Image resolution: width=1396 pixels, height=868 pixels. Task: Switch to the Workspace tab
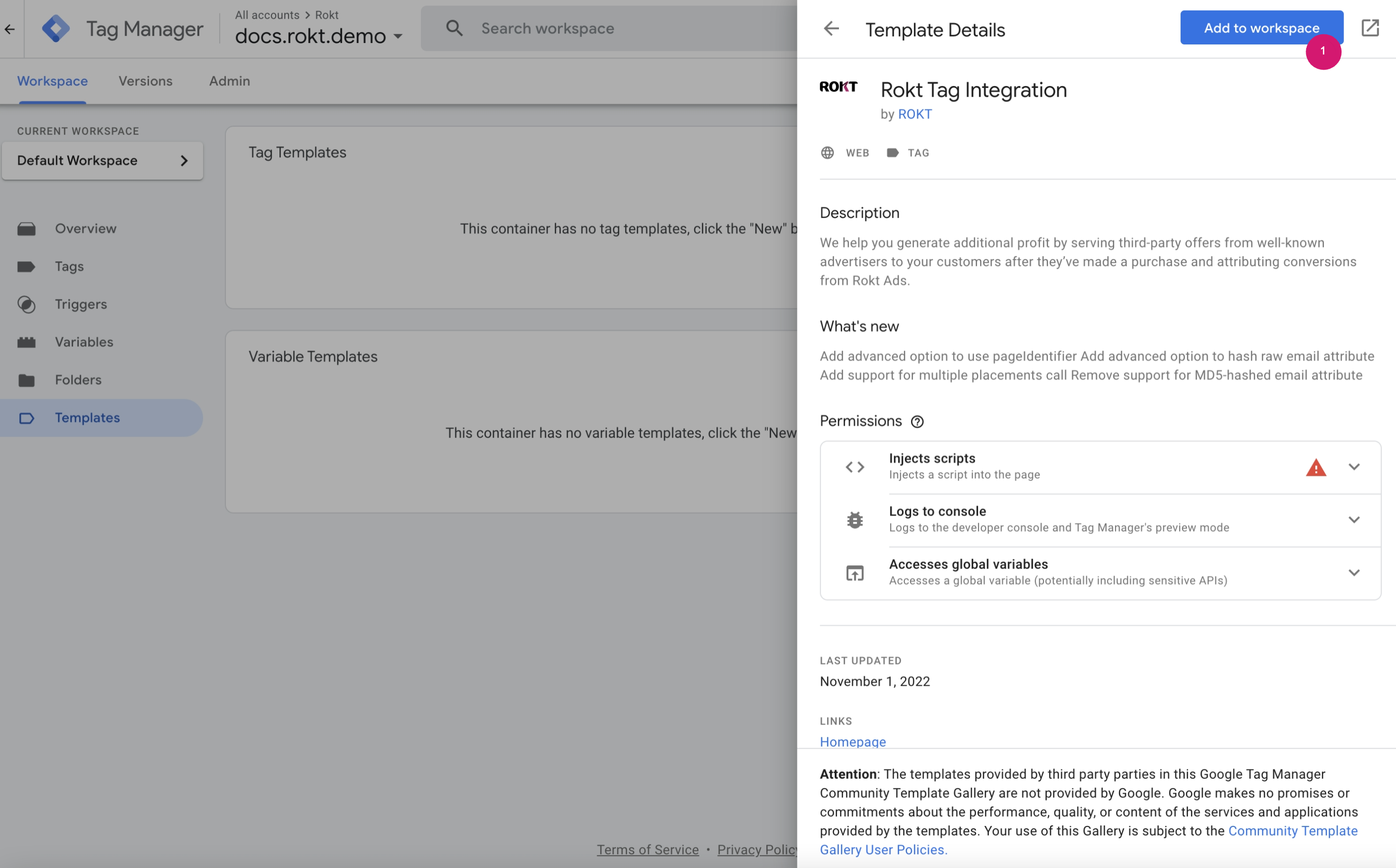52,81
